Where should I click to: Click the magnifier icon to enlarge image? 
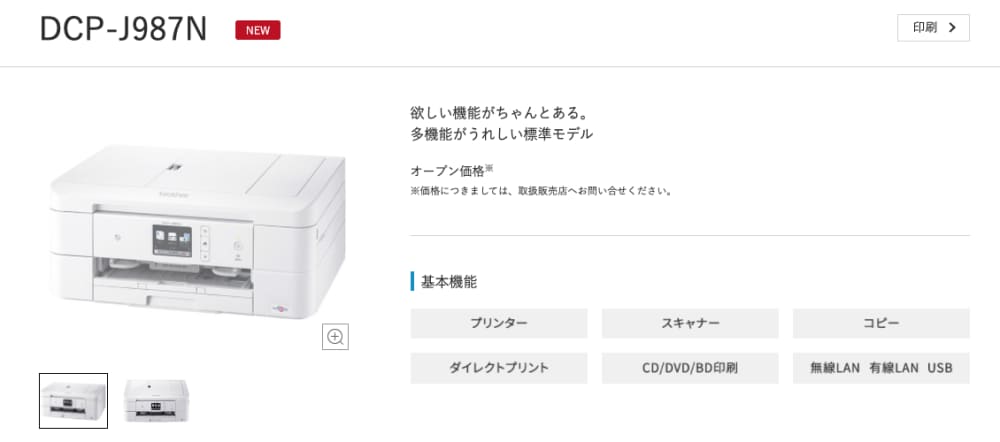[335, 337]
